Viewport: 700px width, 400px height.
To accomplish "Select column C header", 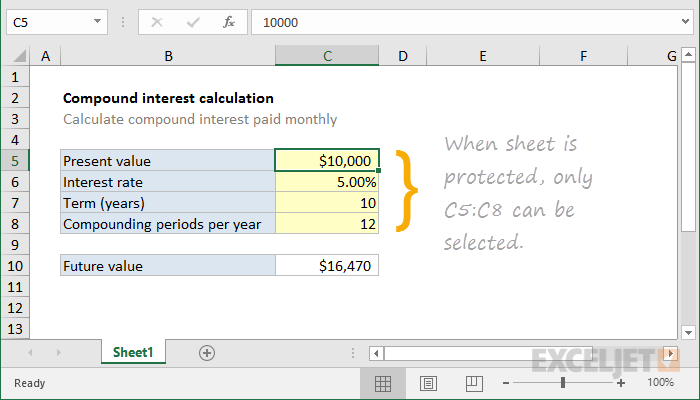I will tap(327, 56).
